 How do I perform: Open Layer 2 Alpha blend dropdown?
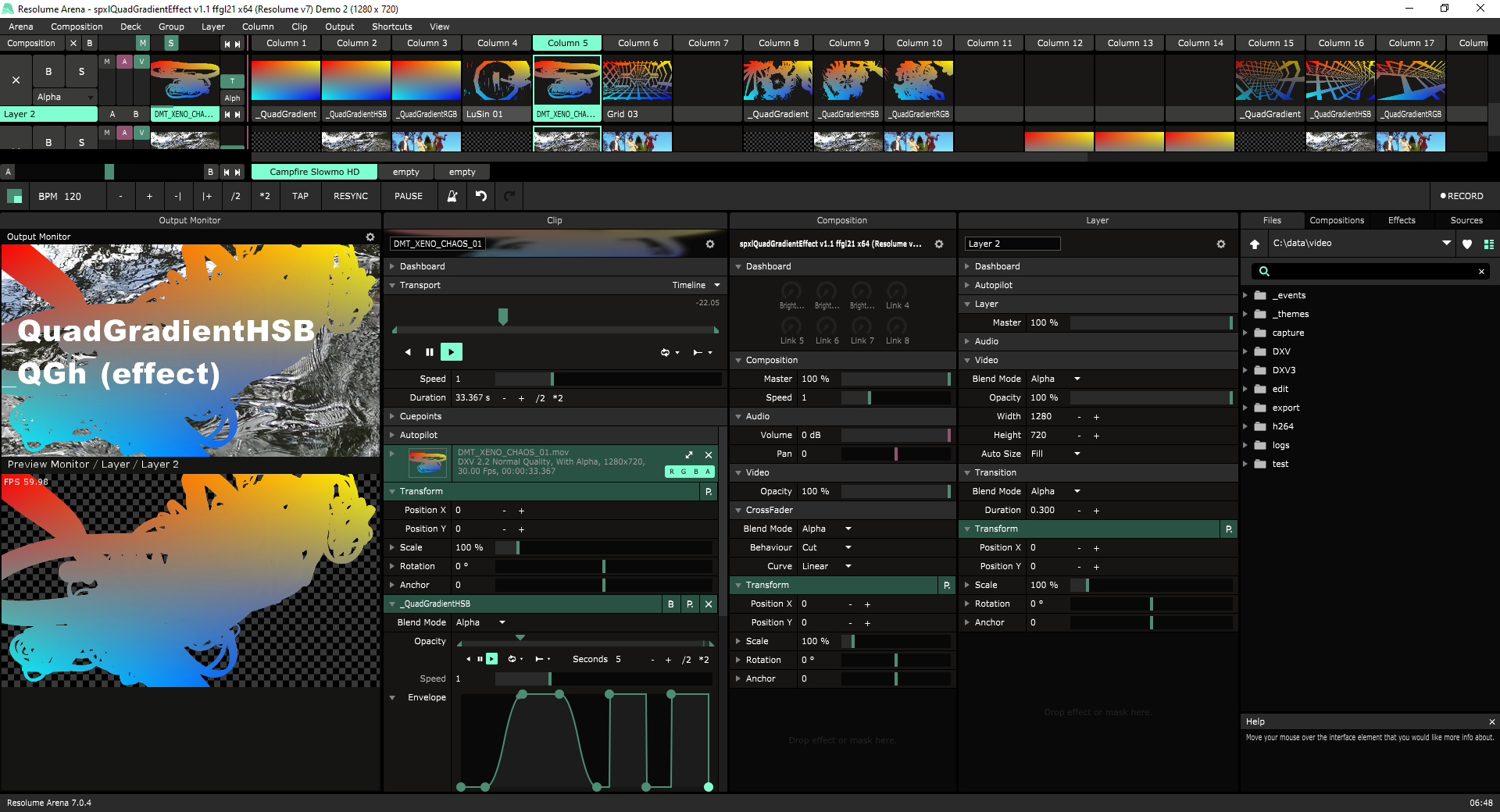(x=65, y=97)
